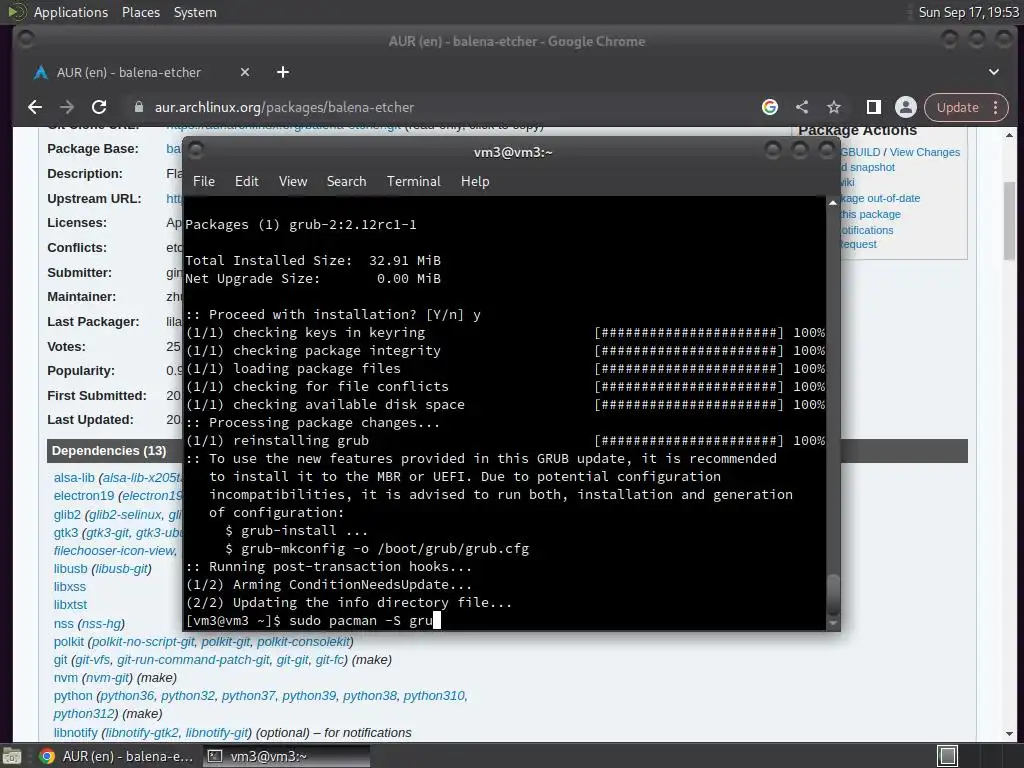Open the Applications menu
The width and height of the screenshot is (1024, 768).
(71, 12)
